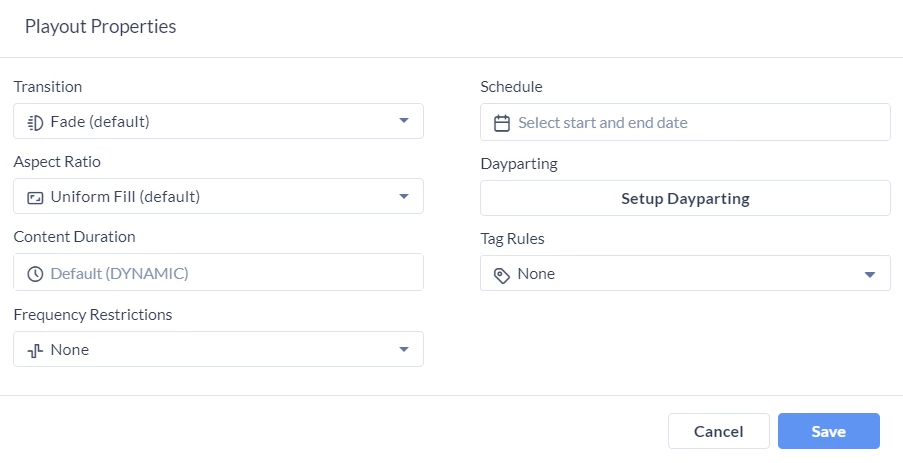Screen dimensions: 903x463
Task: Click None value in Frequency Restrictions
Action: (70, 350)
